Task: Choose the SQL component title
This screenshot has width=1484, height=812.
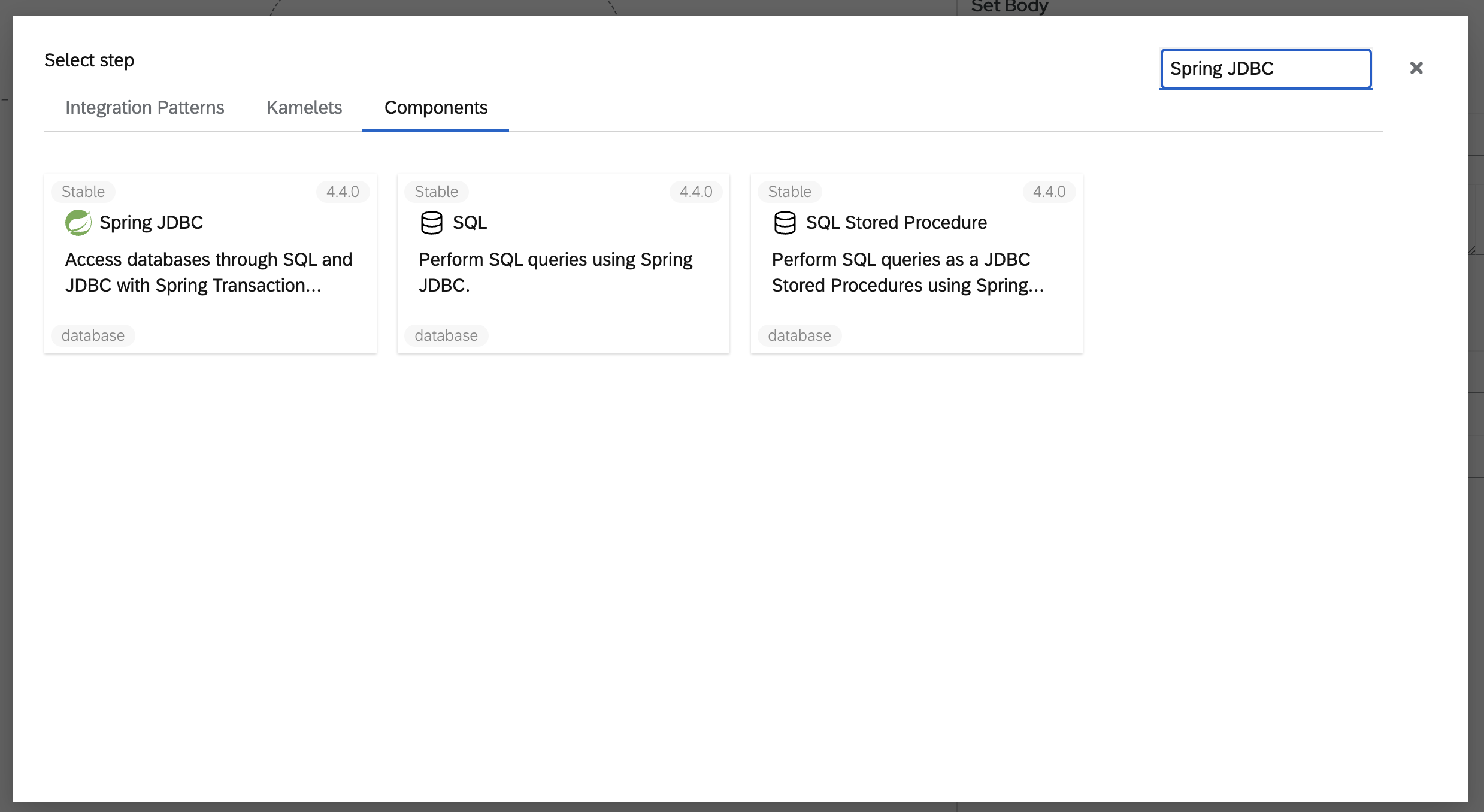Action: click(x=470, y=222)
